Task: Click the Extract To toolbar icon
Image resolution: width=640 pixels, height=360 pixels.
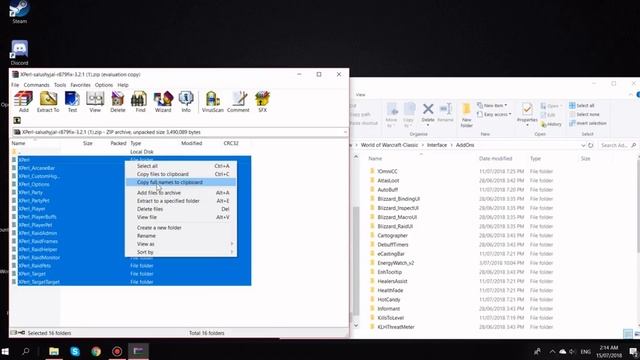Action: tap(48, 102)
